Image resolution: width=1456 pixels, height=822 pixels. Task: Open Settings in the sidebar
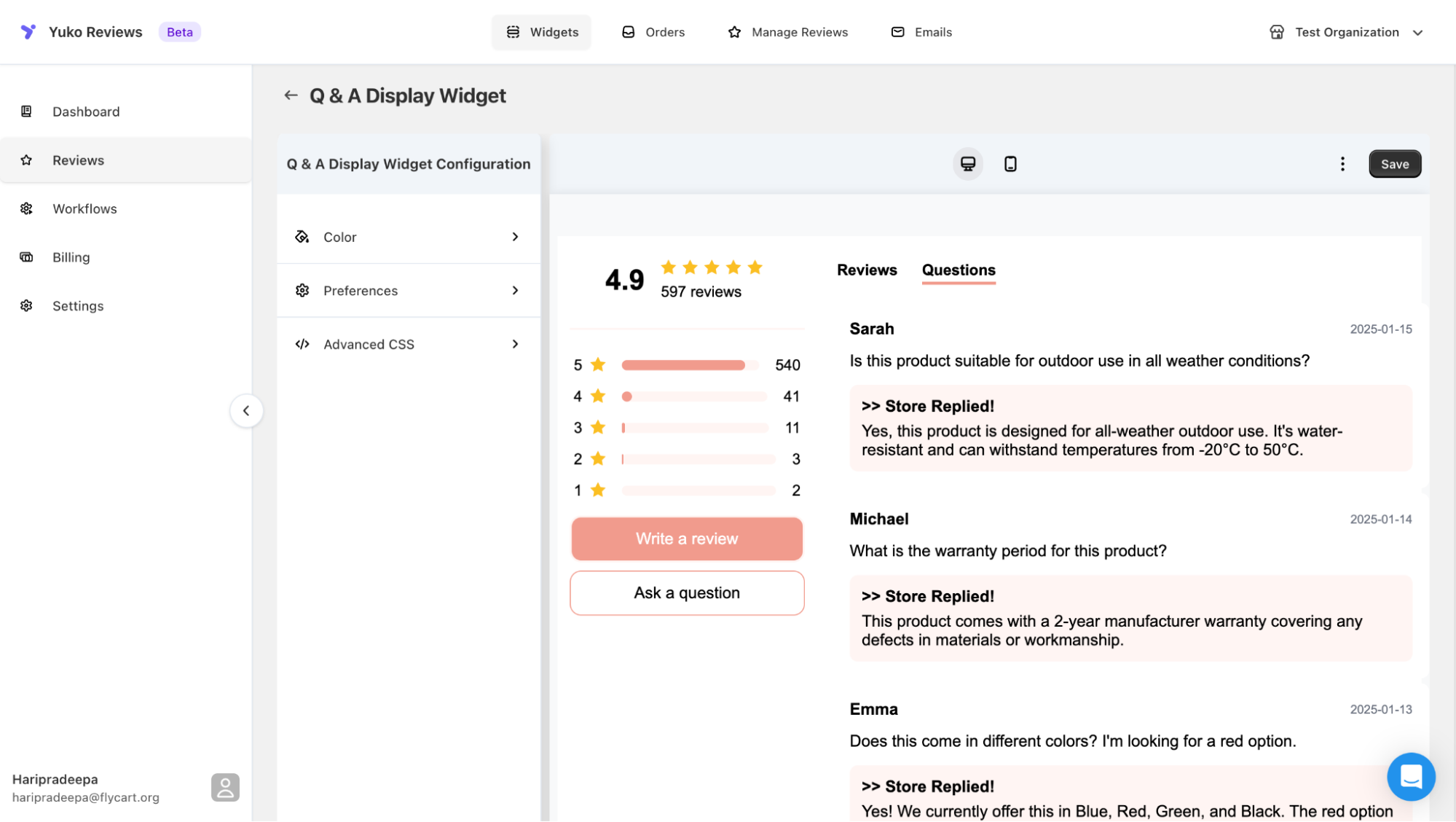(x=78, y=306)
